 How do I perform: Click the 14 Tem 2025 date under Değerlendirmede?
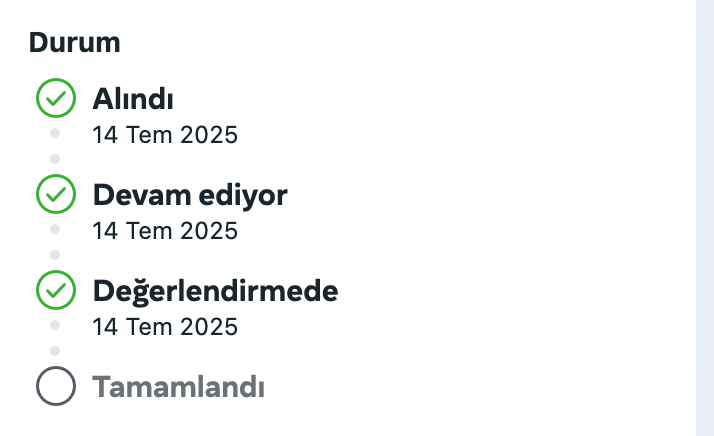(x=165, y=327)
